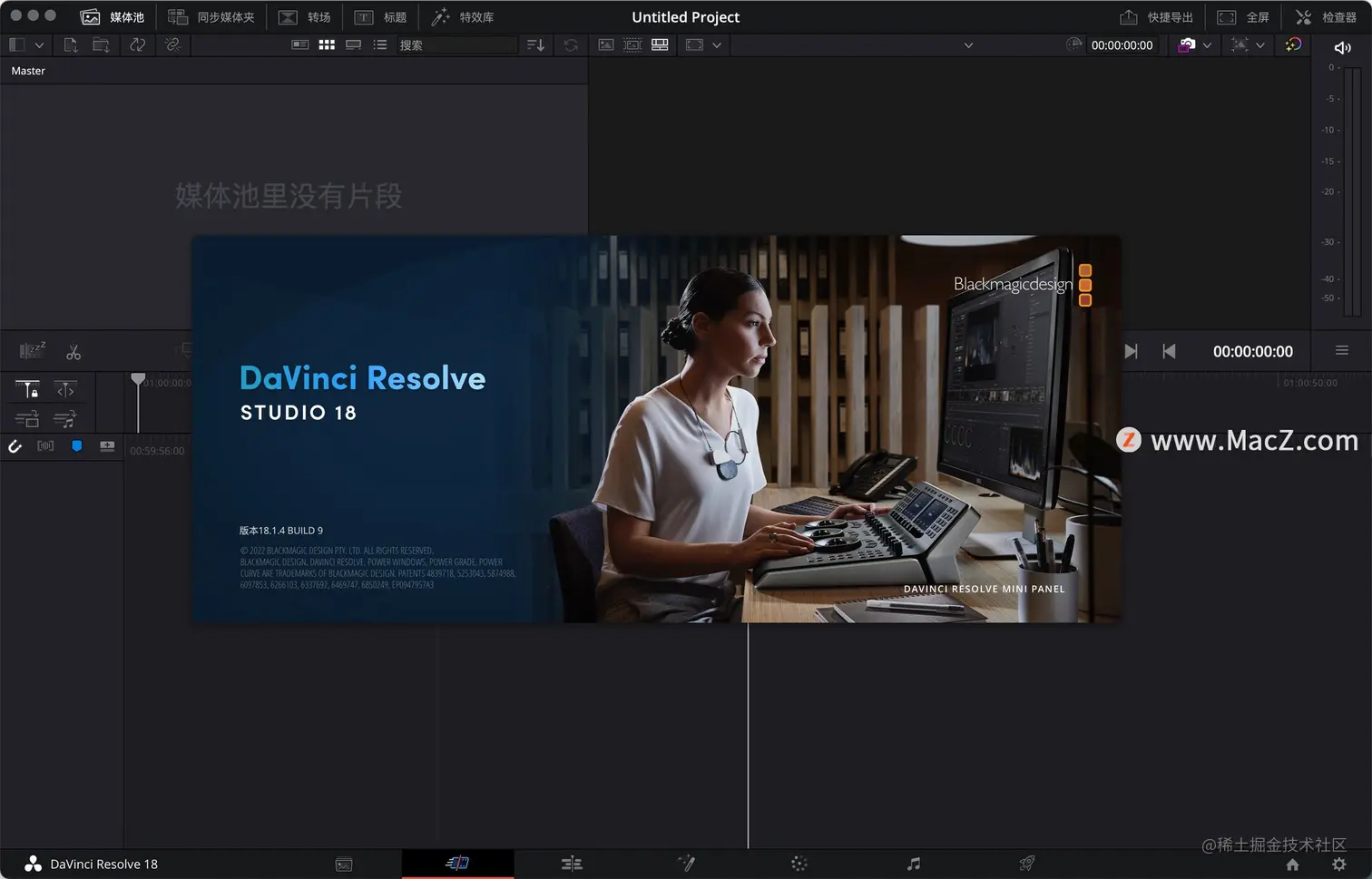Click the 全屏 full screen button
Image resolution: width=1372 pixels, height=879 pixels.
1243,17
